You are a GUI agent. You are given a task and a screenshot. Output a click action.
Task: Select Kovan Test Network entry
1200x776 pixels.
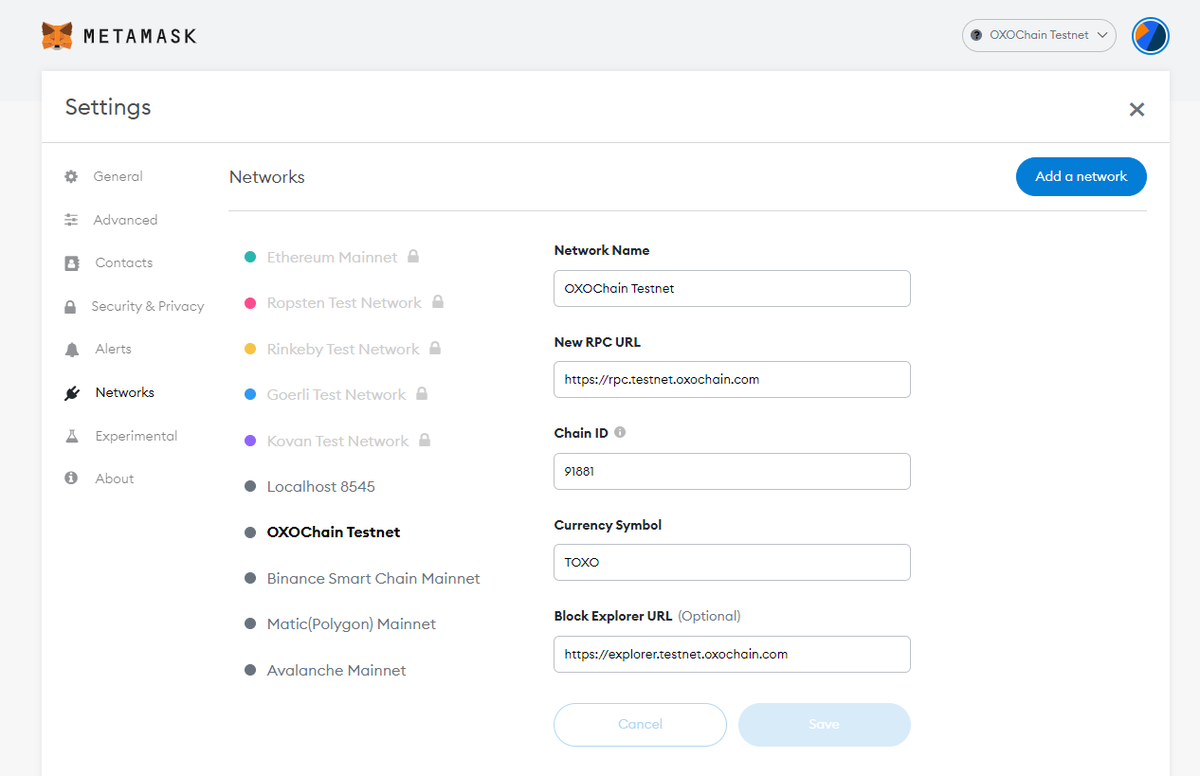pos(338,441)
